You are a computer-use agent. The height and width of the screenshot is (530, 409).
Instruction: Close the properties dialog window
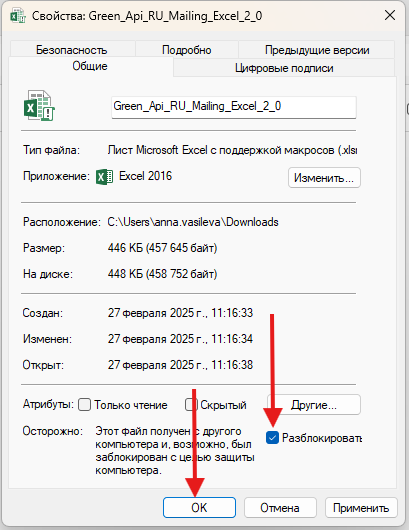pos(390,15)
